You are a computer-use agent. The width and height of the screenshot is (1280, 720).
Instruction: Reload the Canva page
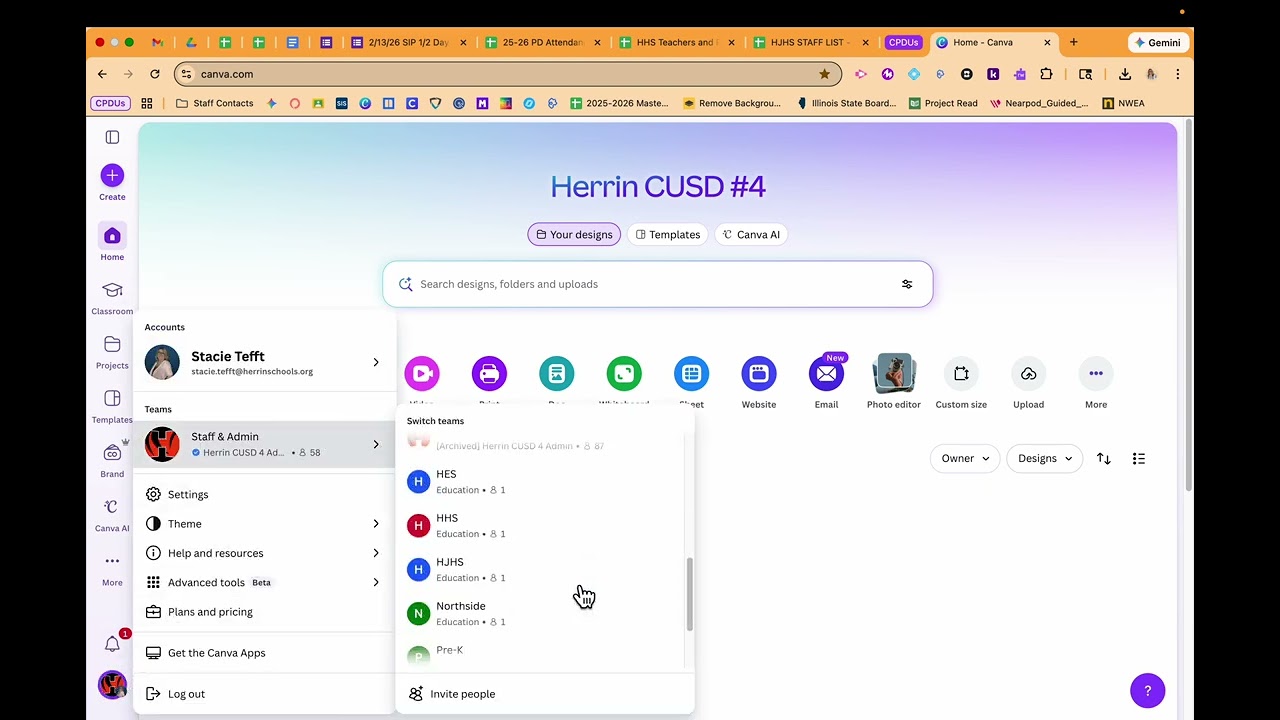tap(155, 74)
